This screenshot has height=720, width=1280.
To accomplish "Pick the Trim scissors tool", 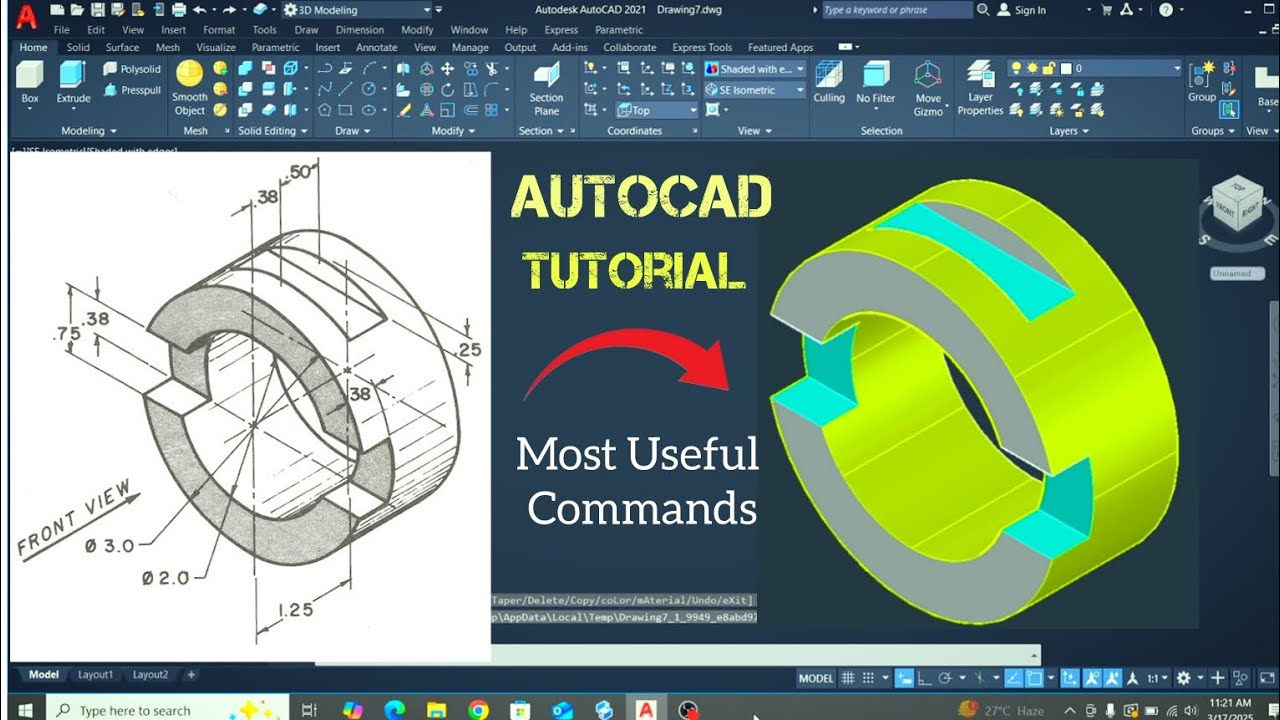I will click(x=492, y=69).
